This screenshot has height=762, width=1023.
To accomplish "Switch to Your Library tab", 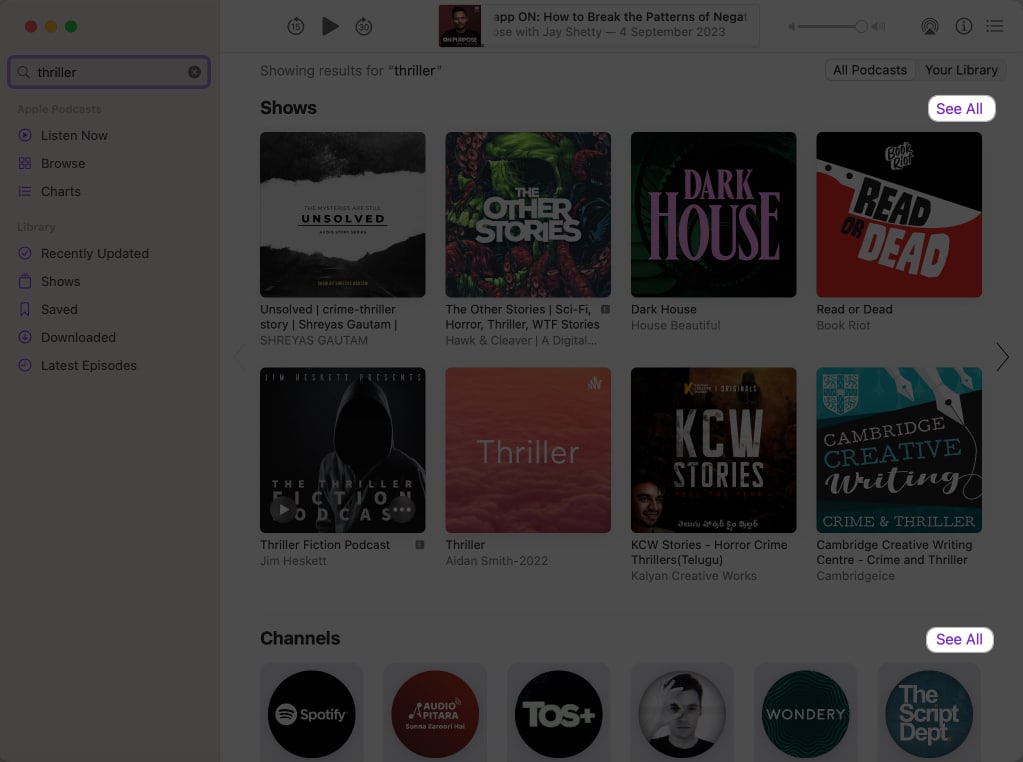I will click(960, 70).
